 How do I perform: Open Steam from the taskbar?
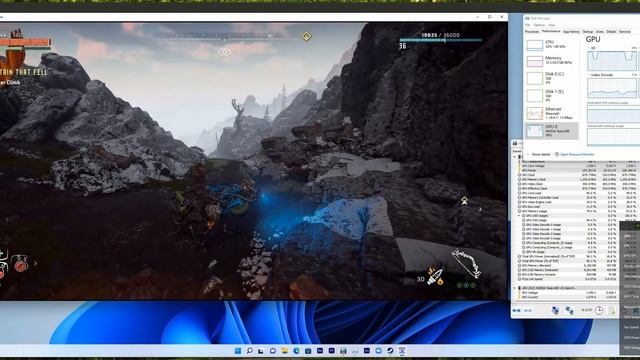coord(390,351)
